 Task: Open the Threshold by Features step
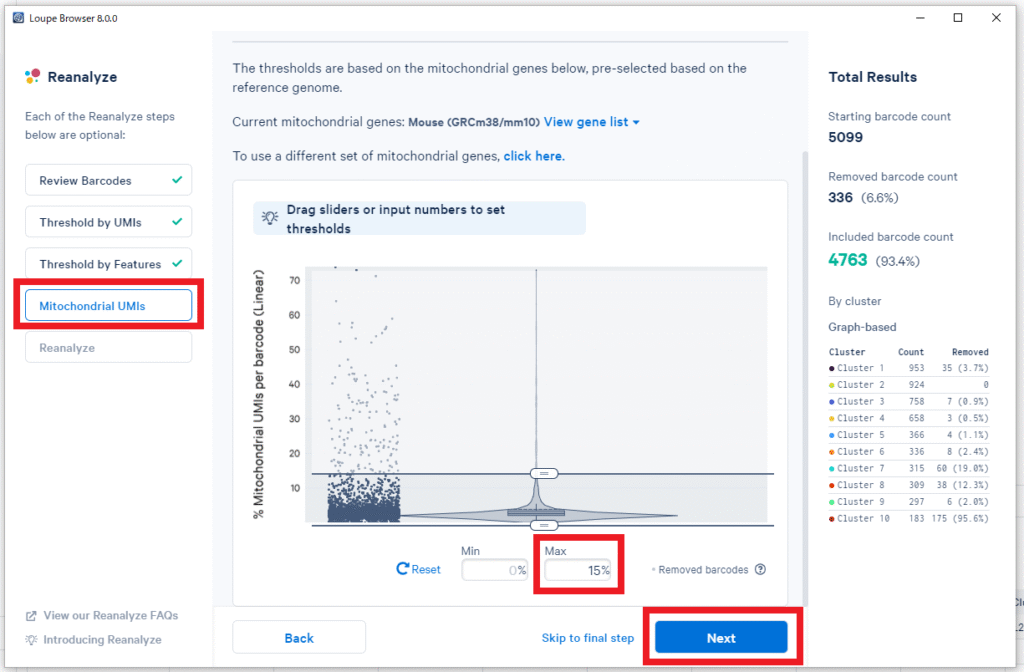click(x=108, y=264)
